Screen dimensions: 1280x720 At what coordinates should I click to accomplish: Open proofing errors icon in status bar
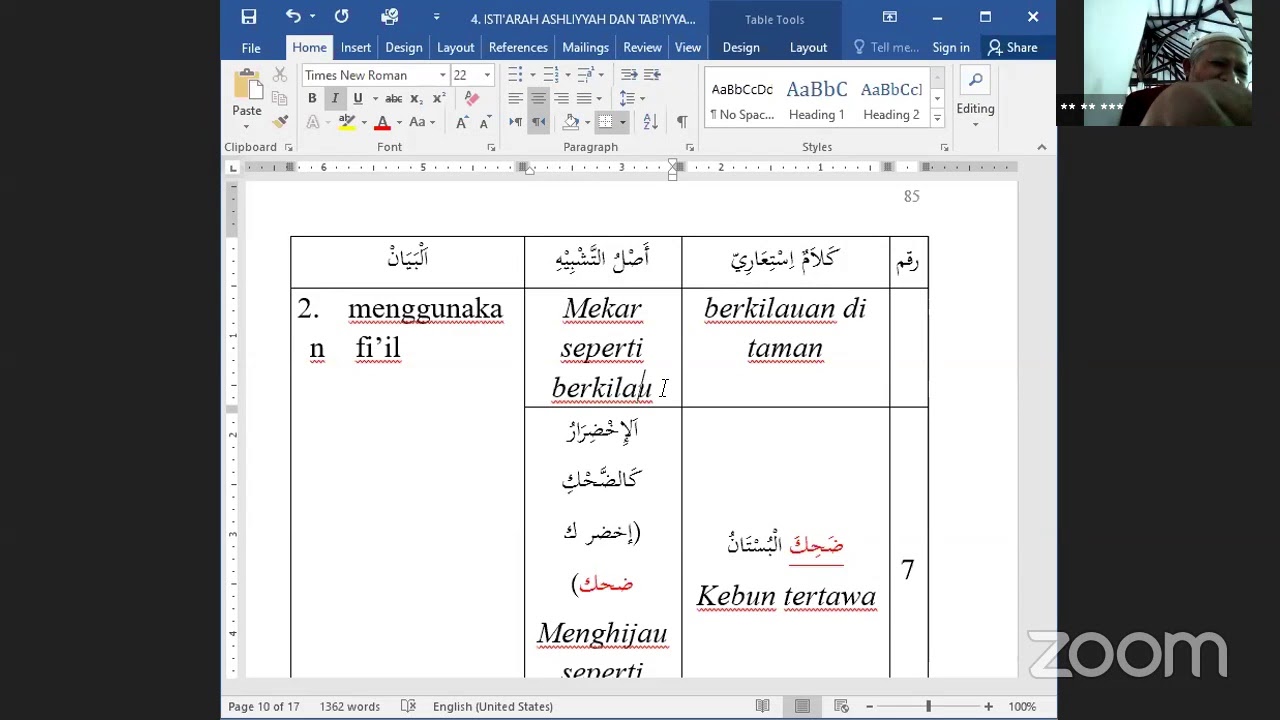click(x=408, y=706)
